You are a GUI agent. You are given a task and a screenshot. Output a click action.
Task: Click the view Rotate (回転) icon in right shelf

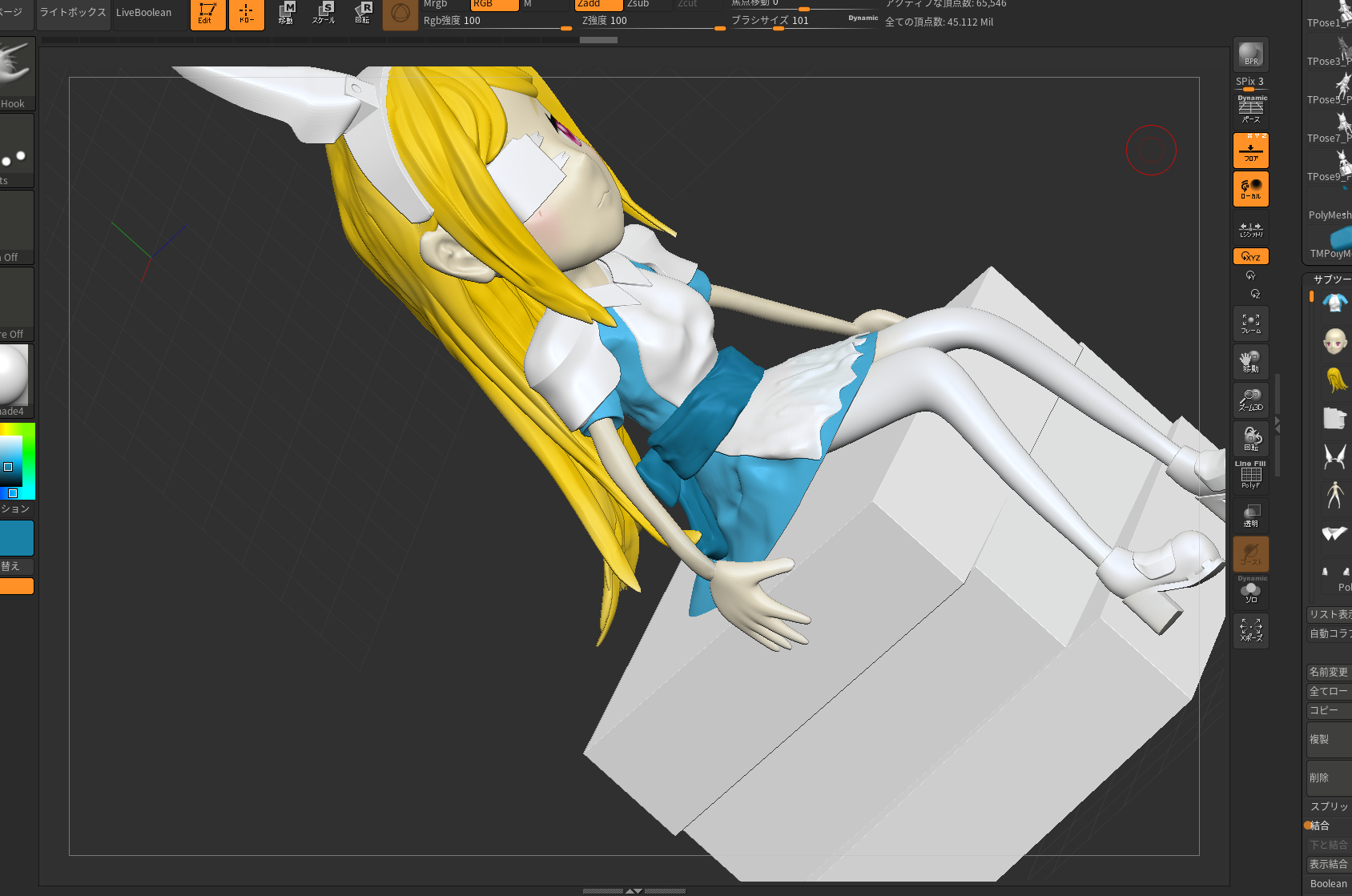(1250, 439)
